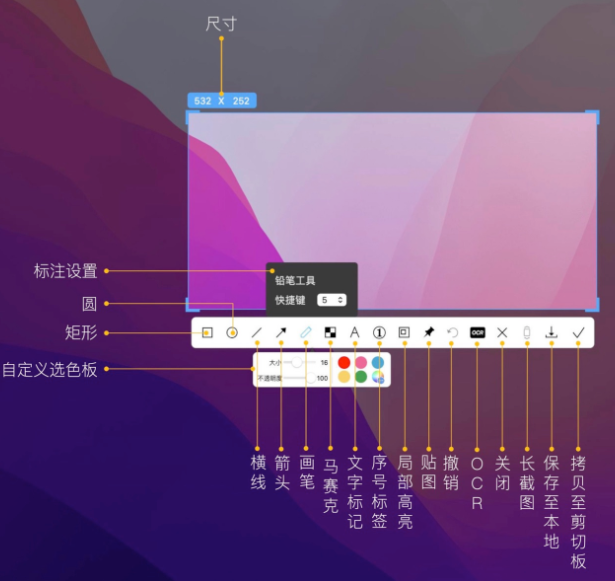Open the 快捷键 shortcut stepper showing 5
Viewport: 615px width, 581px height.
[x=331, y=300]
